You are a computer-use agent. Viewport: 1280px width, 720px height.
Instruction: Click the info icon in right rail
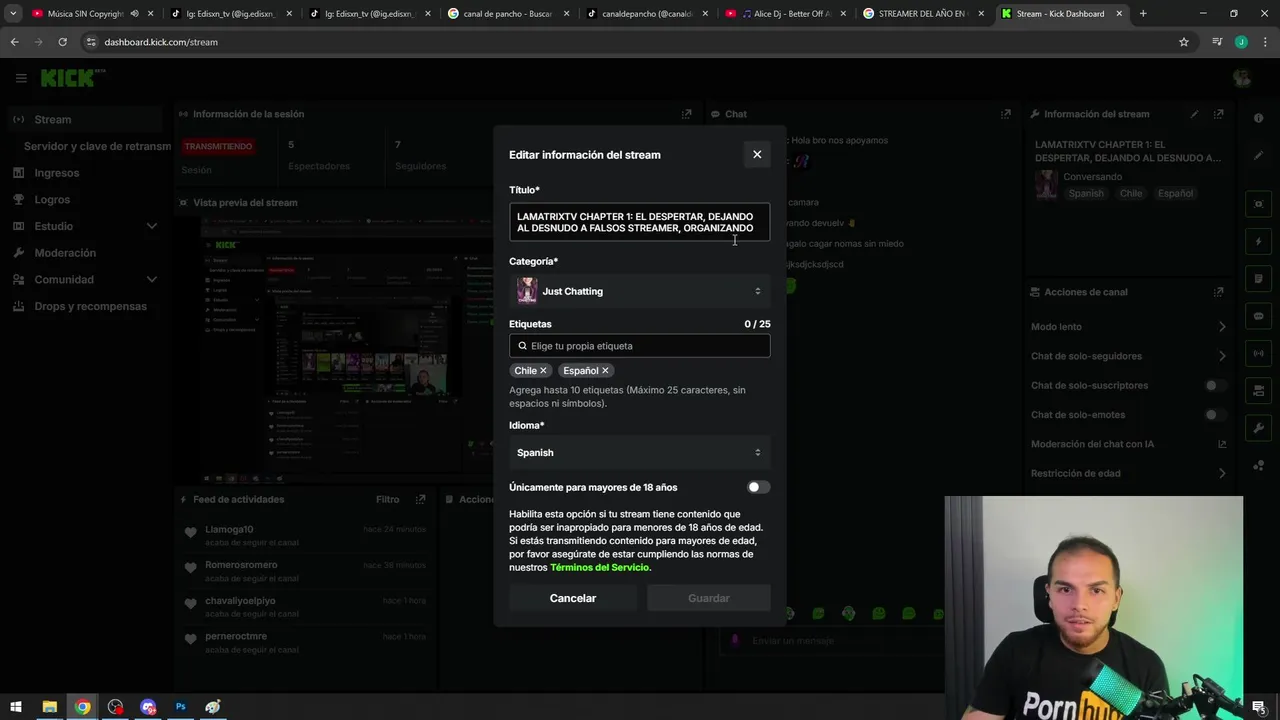click(1259, 118)
